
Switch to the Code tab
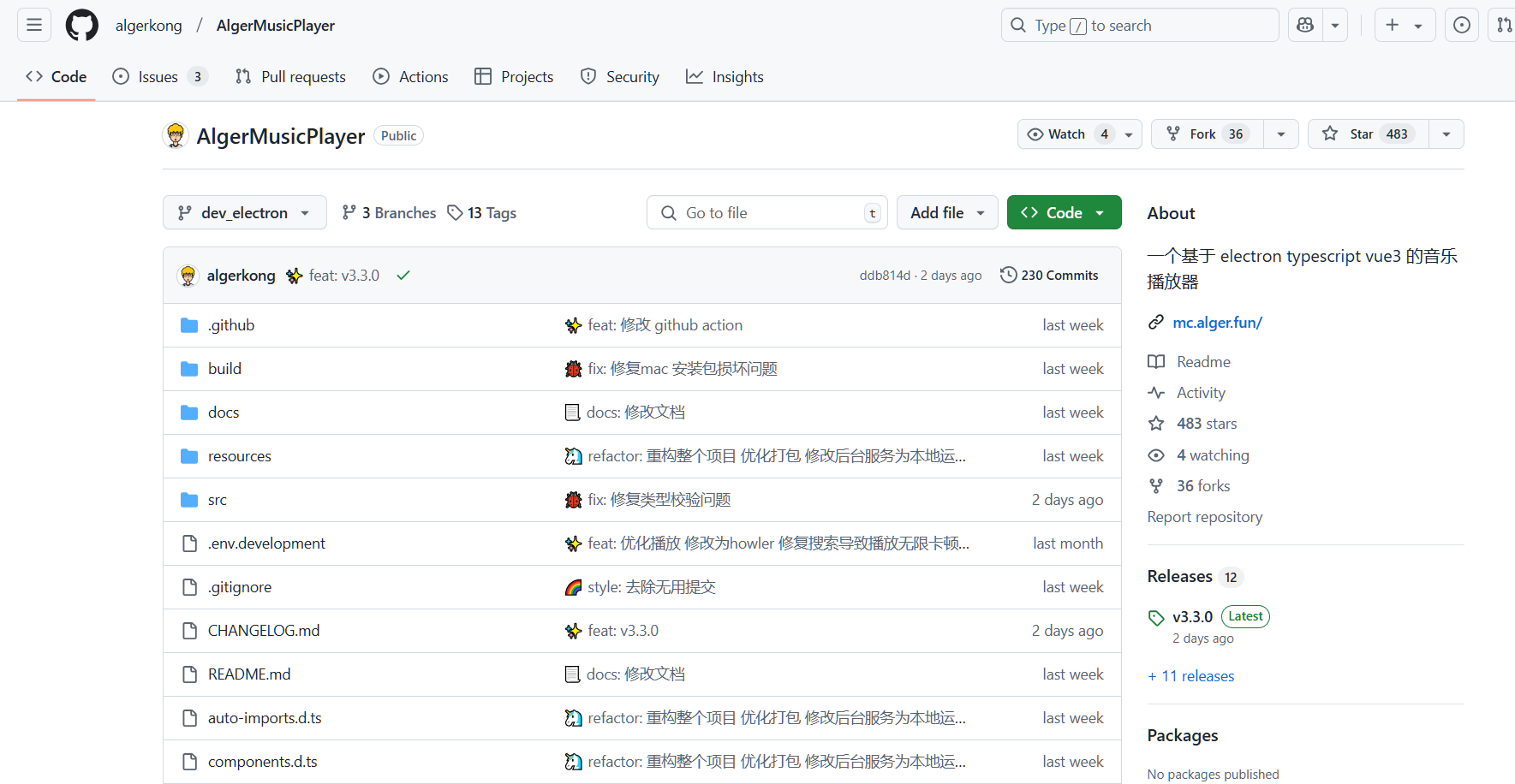pos(57,77)
